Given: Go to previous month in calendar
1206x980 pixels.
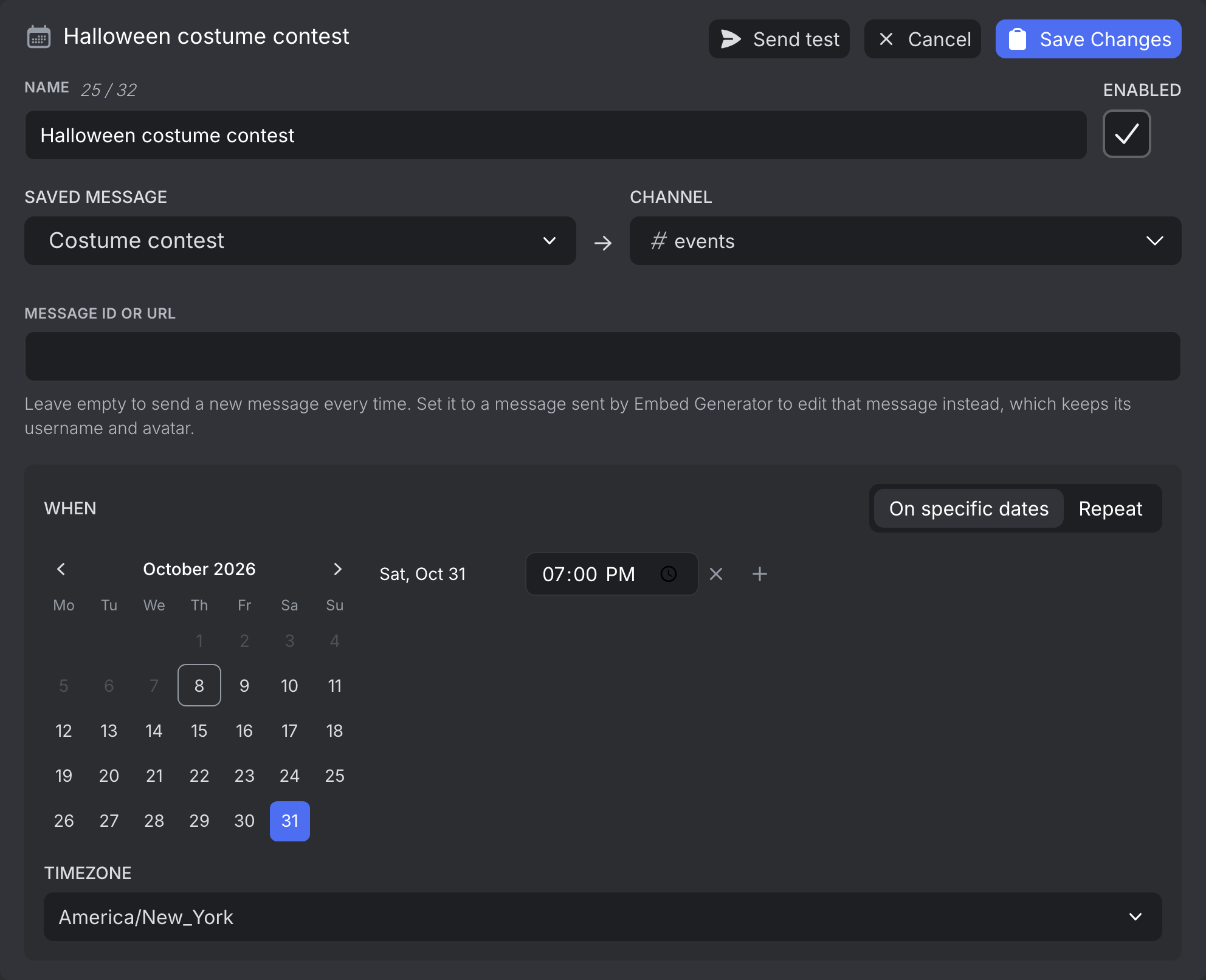Looking at the screenshot, I should 61,569.
